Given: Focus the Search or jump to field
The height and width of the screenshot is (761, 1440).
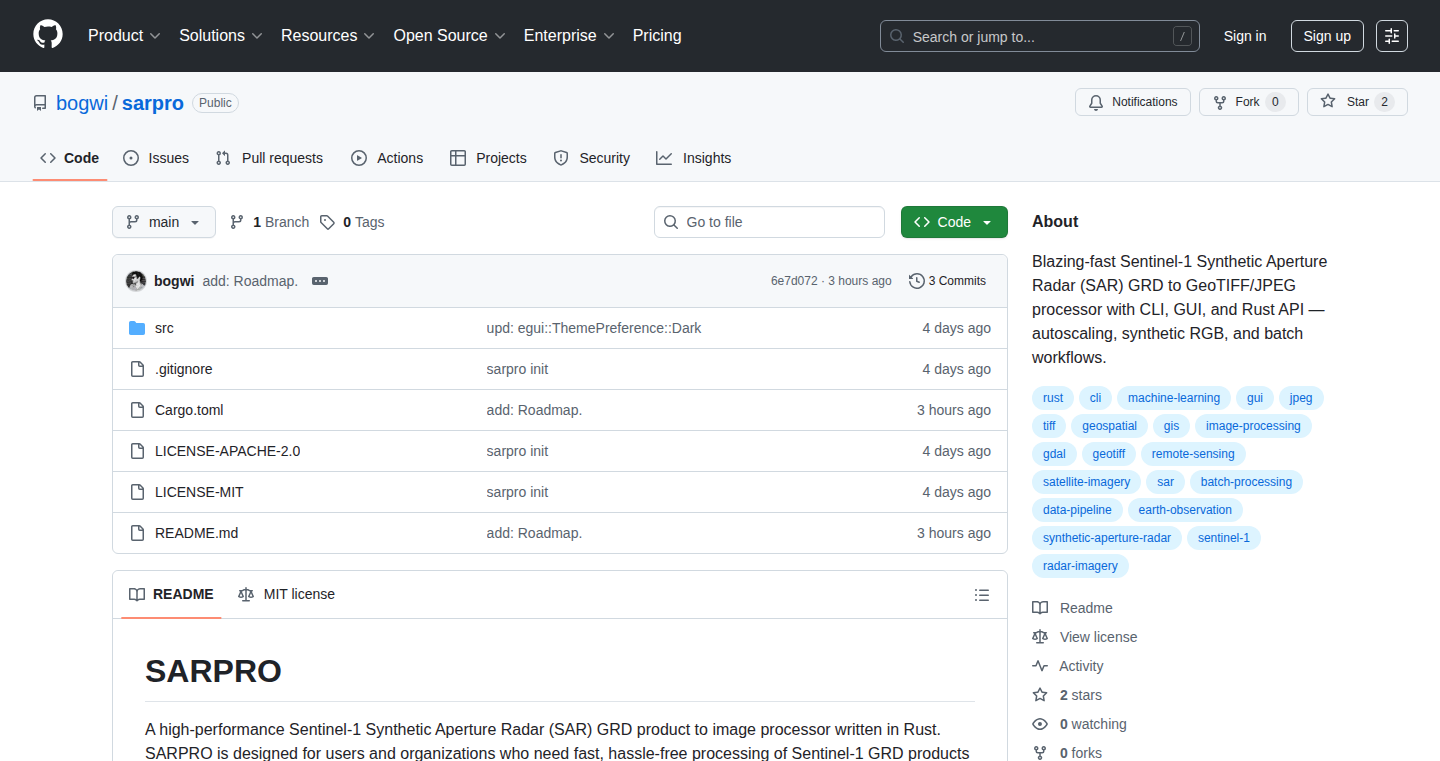Looking at the screenshot, I should (x=1040, y=36).
